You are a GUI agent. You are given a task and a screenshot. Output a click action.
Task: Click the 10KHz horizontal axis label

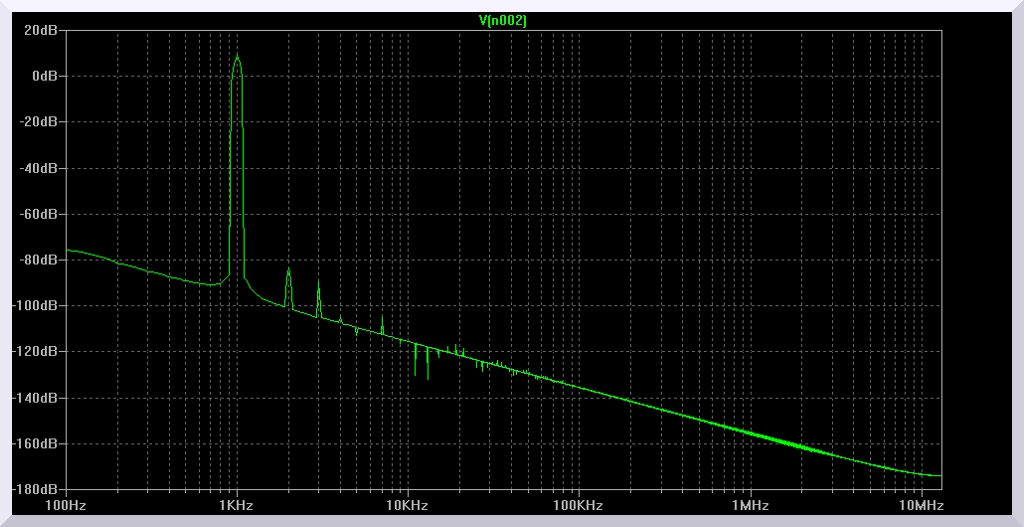(407, 506)
